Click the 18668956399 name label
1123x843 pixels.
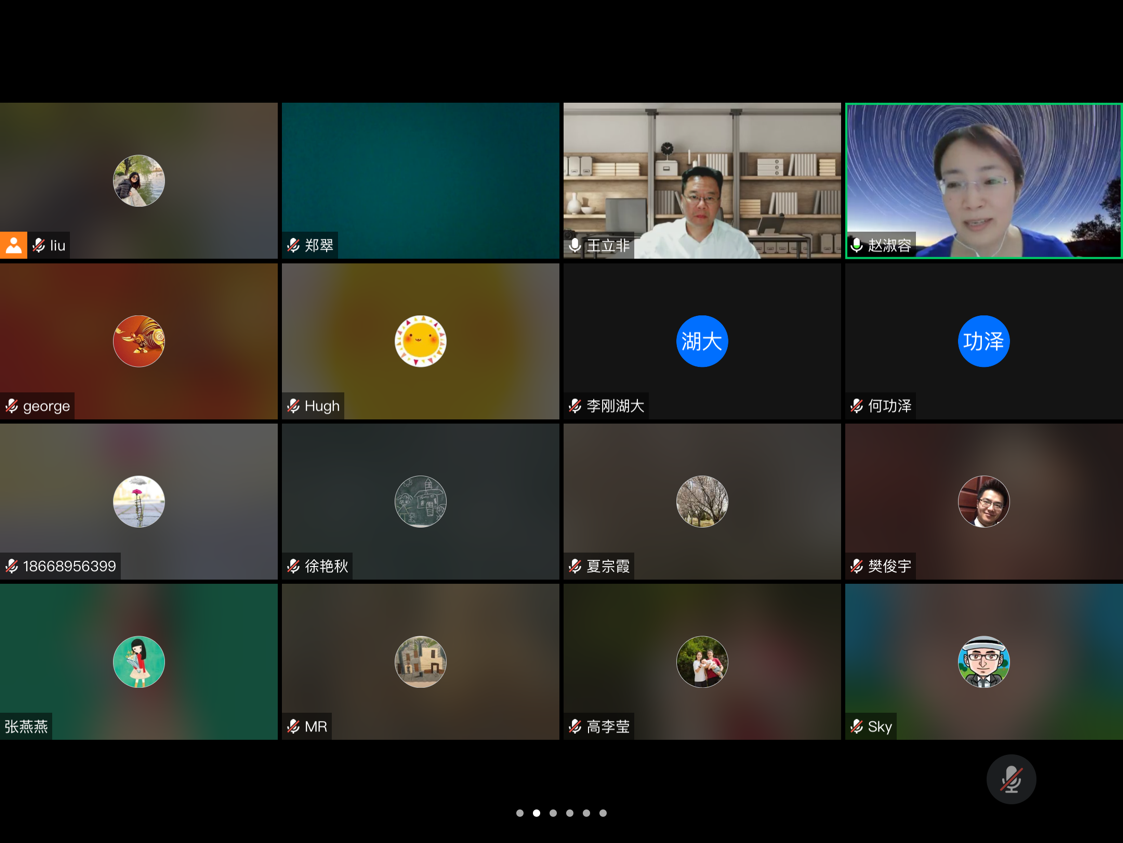(69, 566)
